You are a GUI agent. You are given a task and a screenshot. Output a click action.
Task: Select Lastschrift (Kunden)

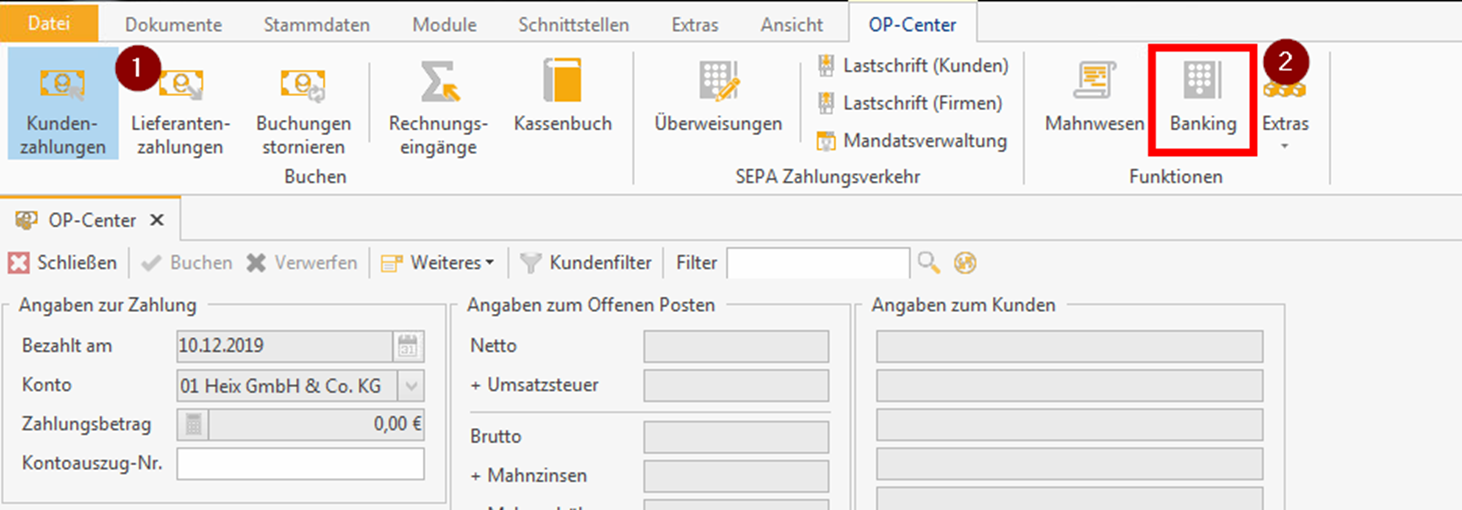click(914, 66)
